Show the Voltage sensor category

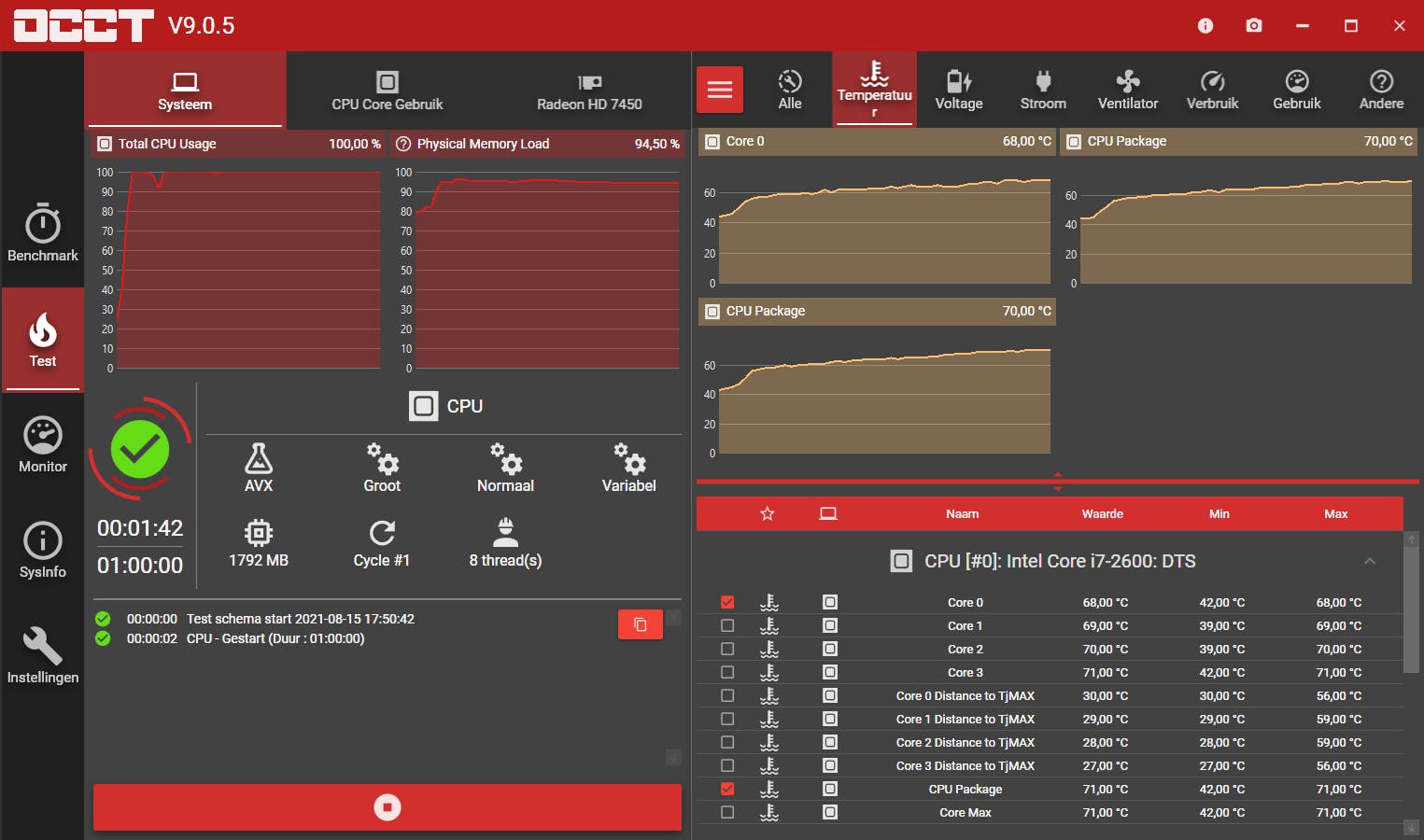959,90
